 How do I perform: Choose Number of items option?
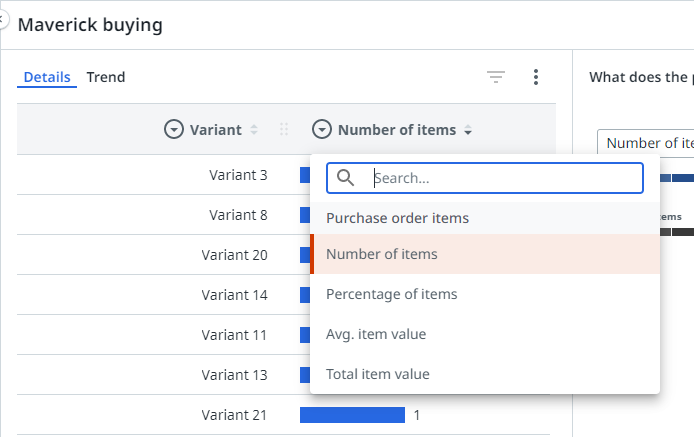tap(382, 254)
